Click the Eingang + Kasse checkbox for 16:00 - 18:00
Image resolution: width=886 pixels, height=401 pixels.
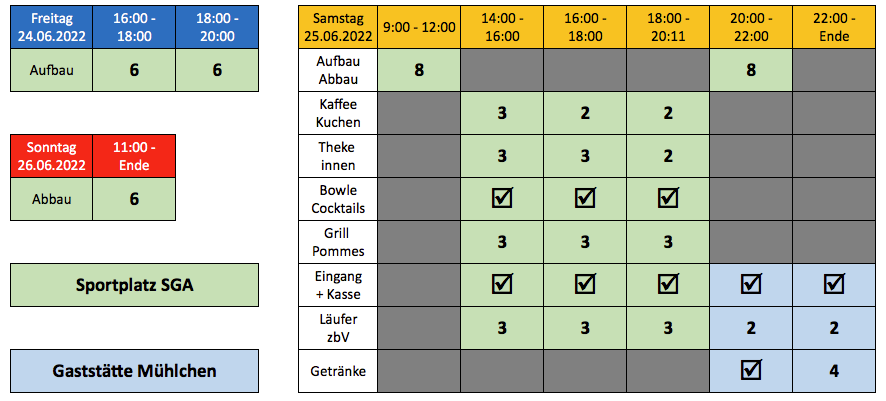coord(585,284)
